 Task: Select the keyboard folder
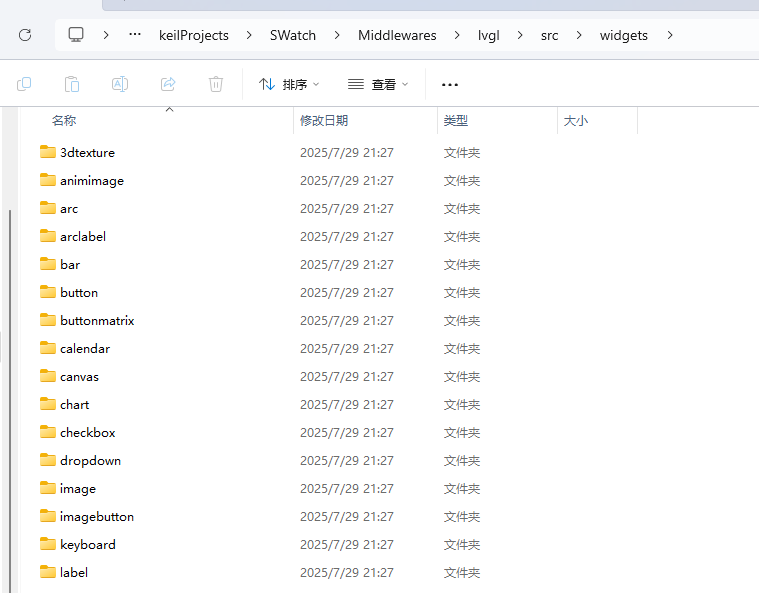pyautogui.click(x=87, y=545)
